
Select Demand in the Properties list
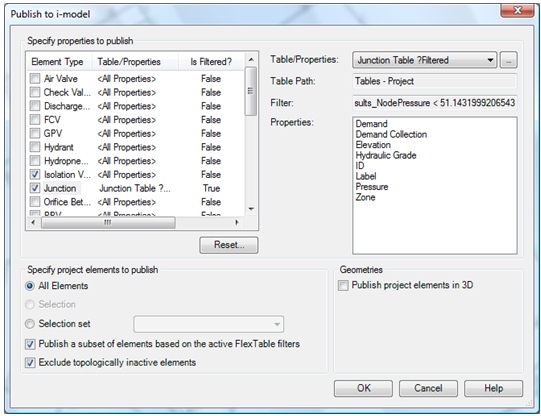372,124
